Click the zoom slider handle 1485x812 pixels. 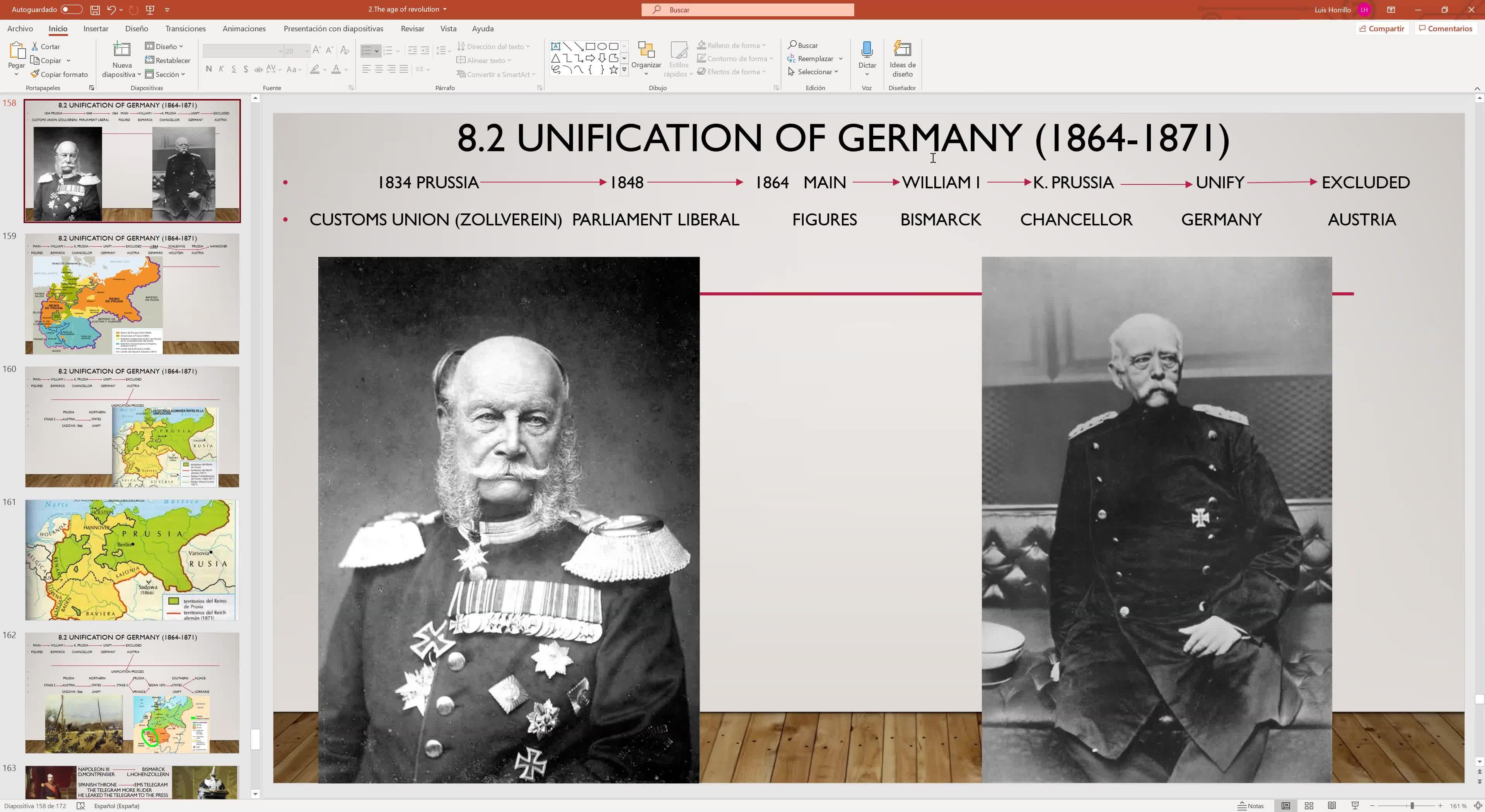tap(1412, 806)
